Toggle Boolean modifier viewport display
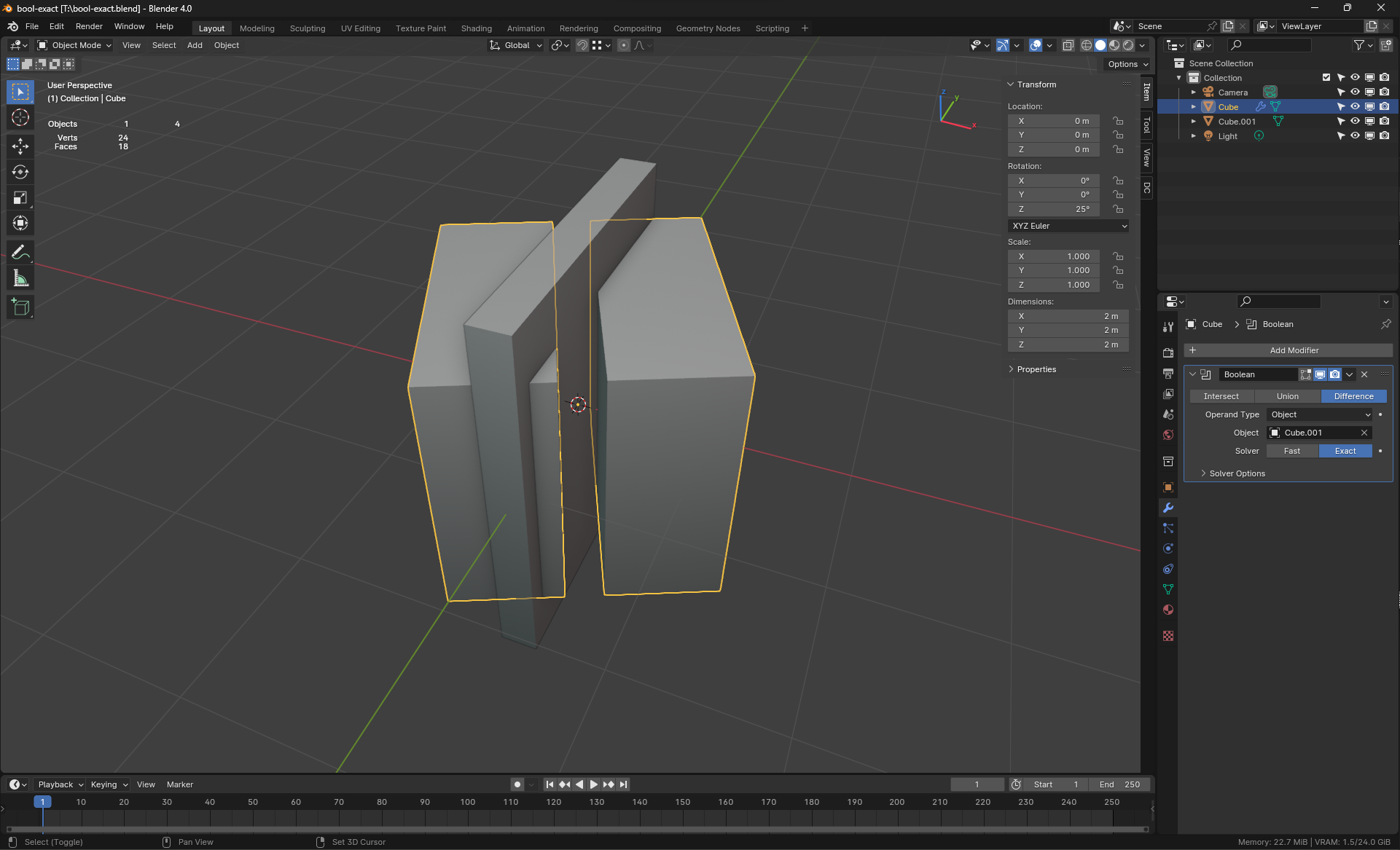 1320,374
